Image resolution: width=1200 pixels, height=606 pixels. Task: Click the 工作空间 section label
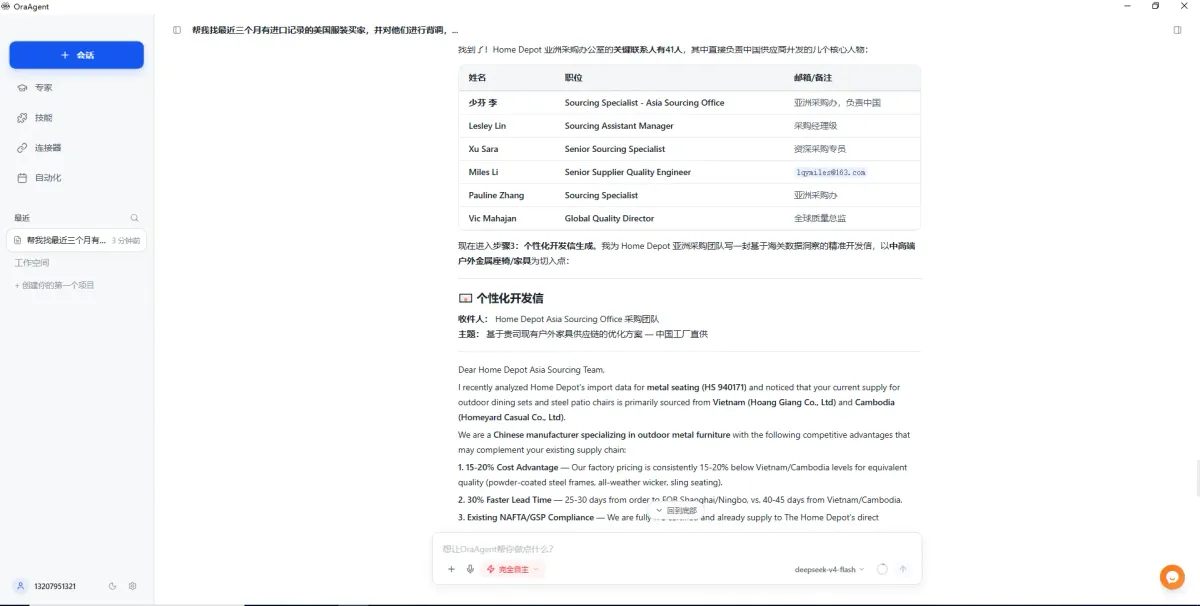point(31,263)
